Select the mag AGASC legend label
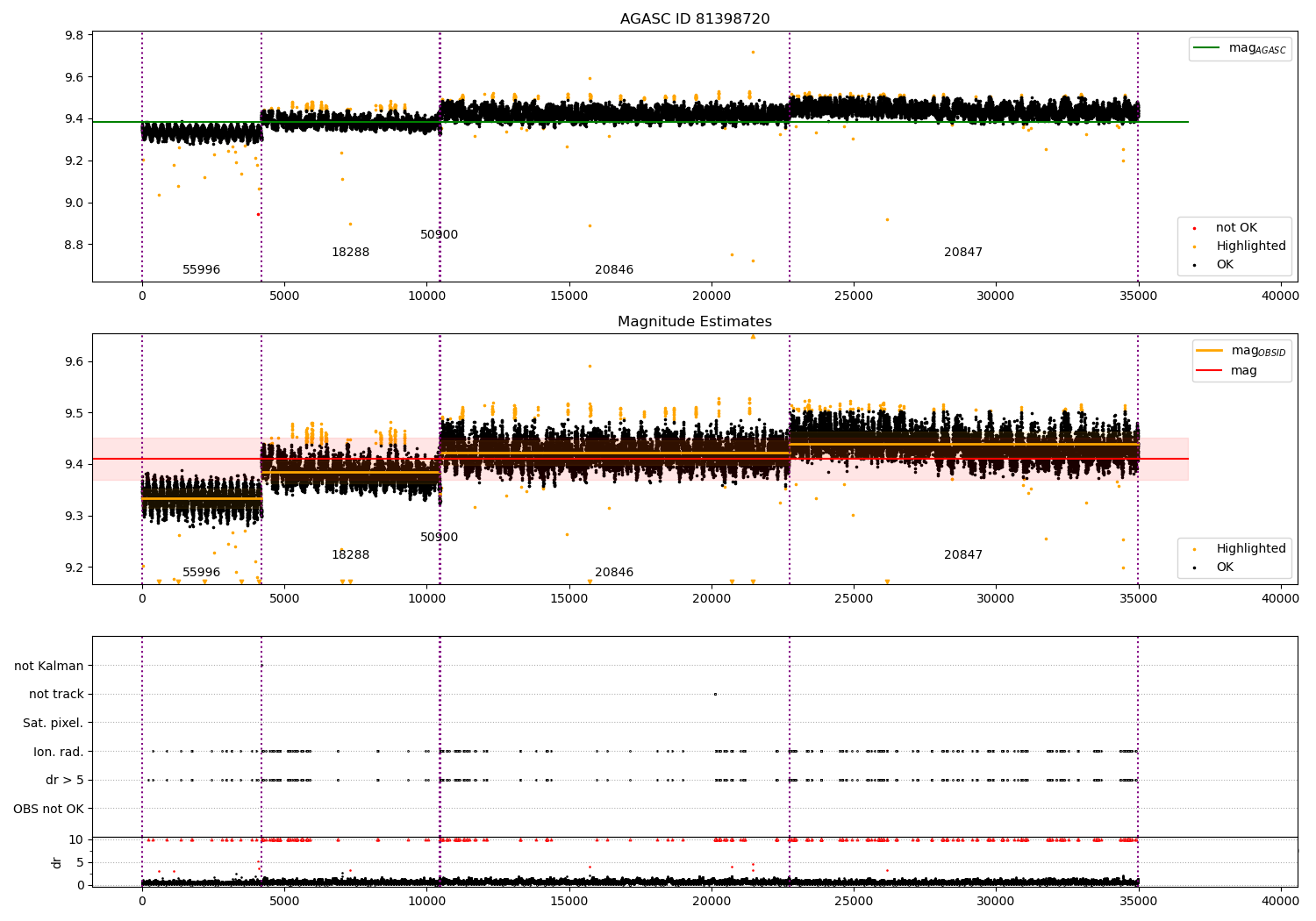1316x921 pixels. pos(1257,49)
